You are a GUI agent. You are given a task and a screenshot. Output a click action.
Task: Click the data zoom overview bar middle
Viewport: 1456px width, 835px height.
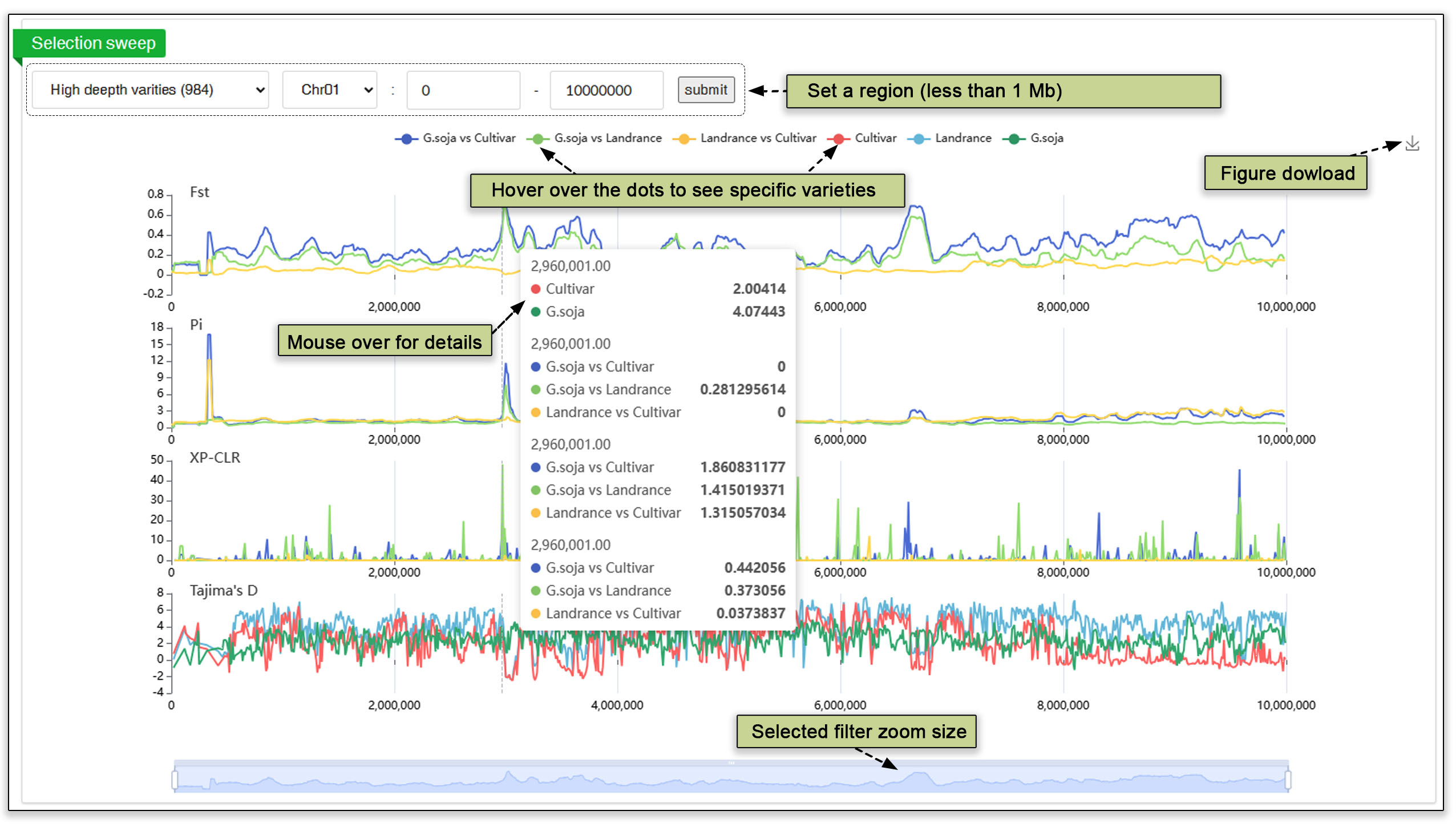(731, 780)
